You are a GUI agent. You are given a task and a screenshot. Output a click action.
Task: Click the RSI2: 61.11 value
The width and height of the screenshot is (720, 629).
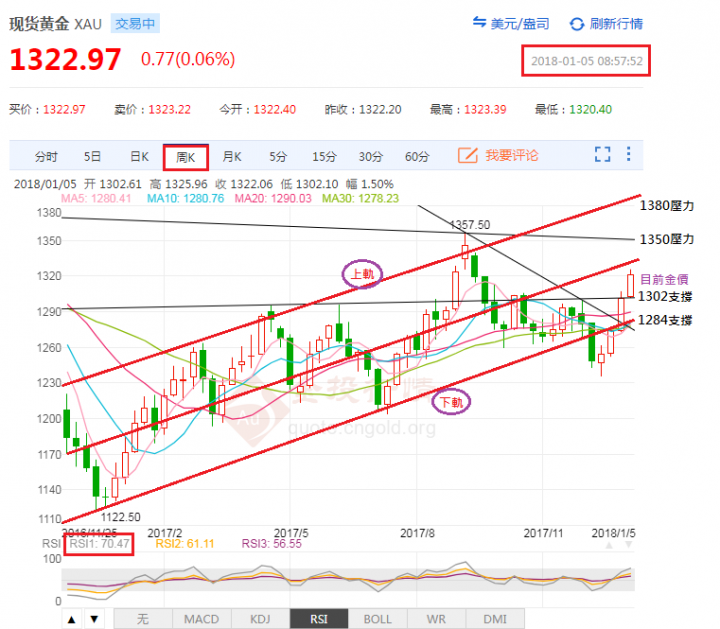185,544
